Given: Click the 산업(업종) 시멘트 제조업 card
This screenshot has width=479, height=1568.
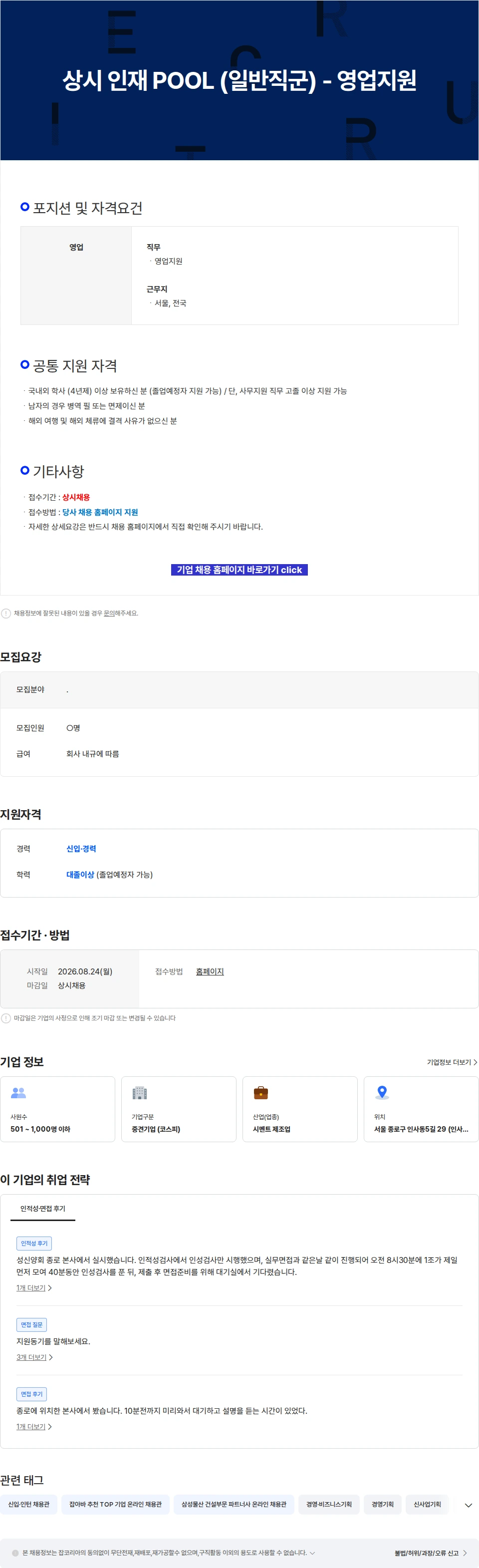Looking at the screenshot, I should [x=299, y=1109].
